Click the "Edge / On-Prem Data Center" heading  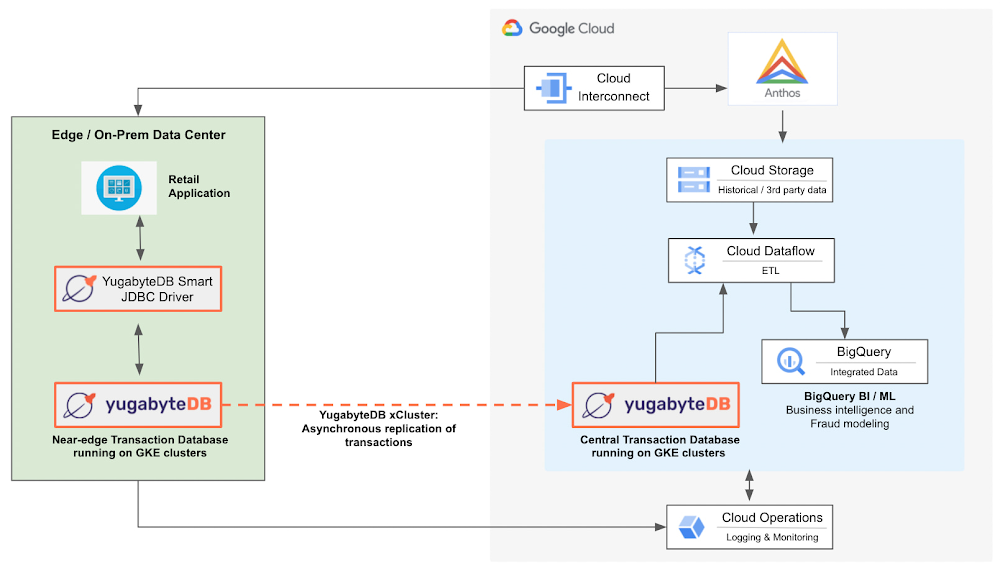139,135
